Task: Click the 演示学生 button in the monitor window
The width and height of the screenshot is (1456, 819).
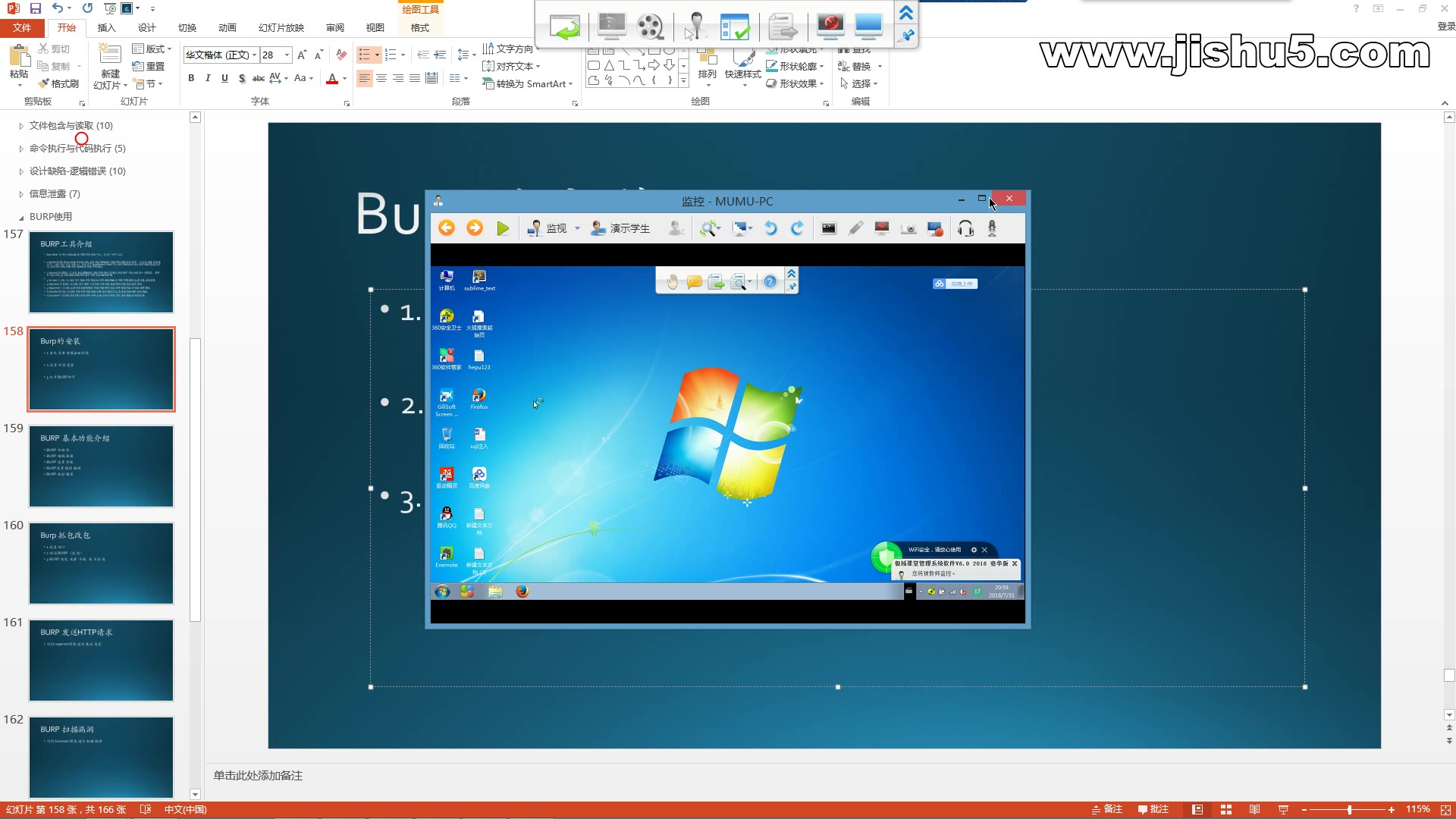Action: pyautogui.click(x=620, y=228)
